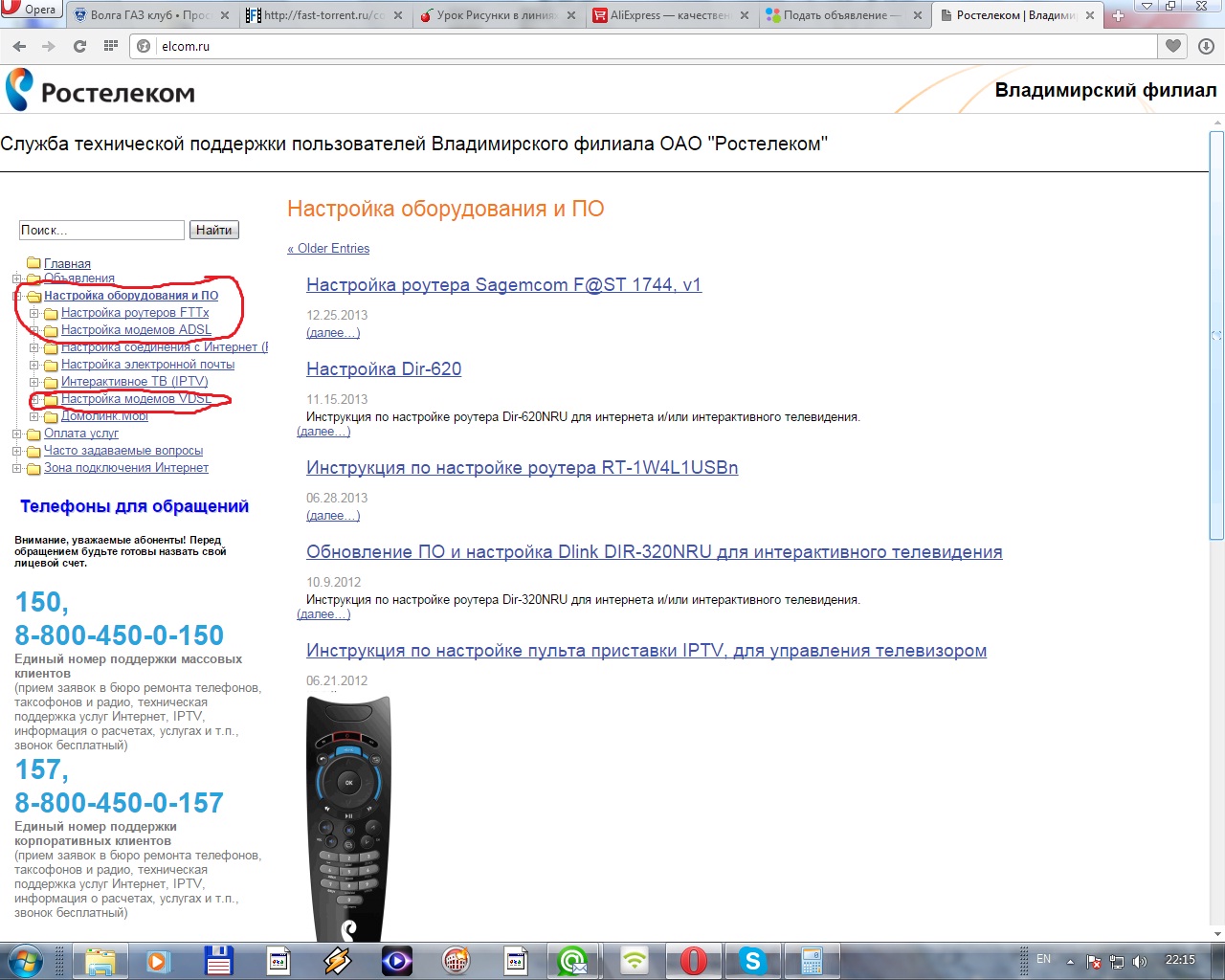Screen dimensions: 1225x980
Task: Expand Зона подключения Интернет node
Action: pyautogui.click(x=16, y=468)
